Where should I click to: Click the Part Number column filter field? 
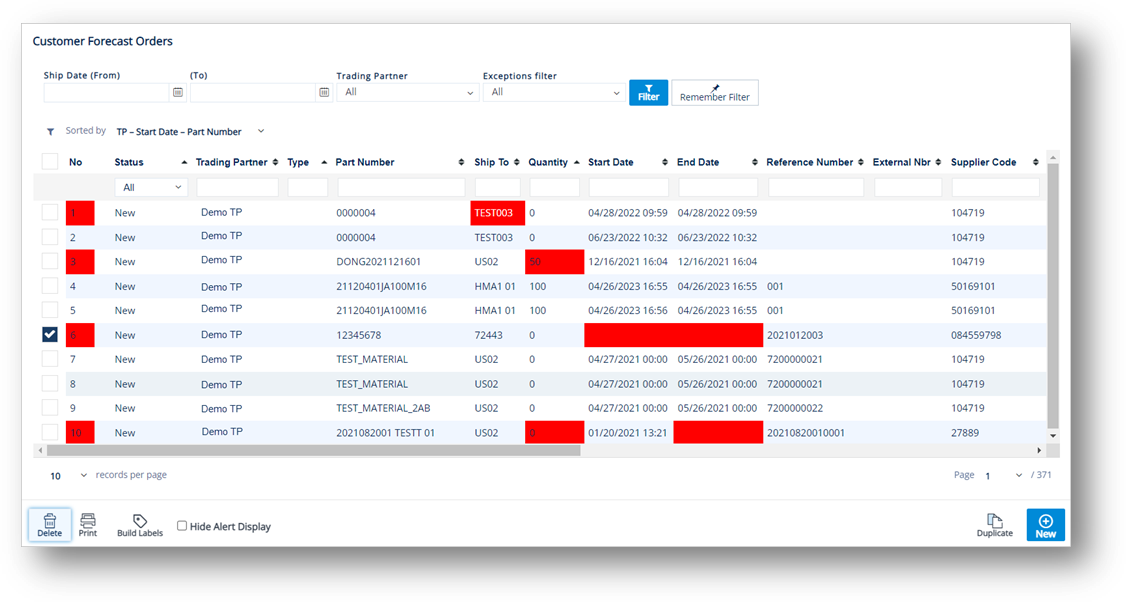click(x=401, y=187)
